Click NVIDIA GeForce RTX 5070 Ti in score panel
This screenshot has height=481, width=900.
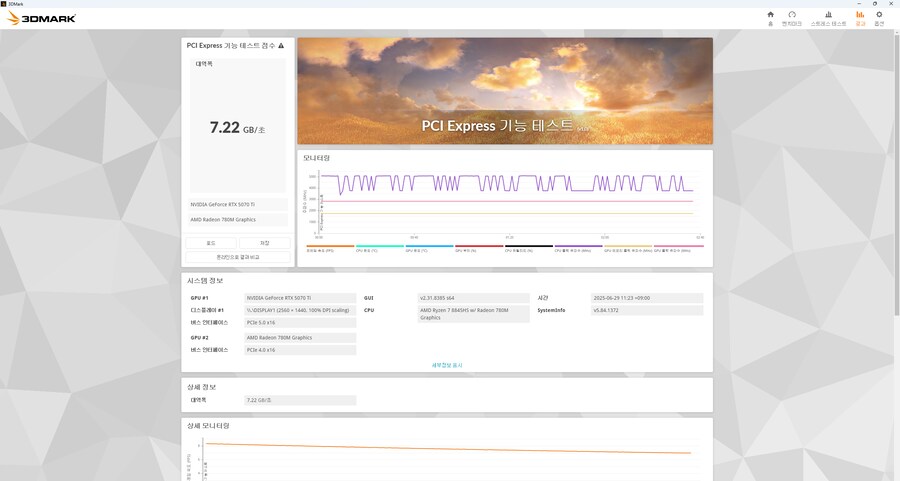(x=239, y=204)
